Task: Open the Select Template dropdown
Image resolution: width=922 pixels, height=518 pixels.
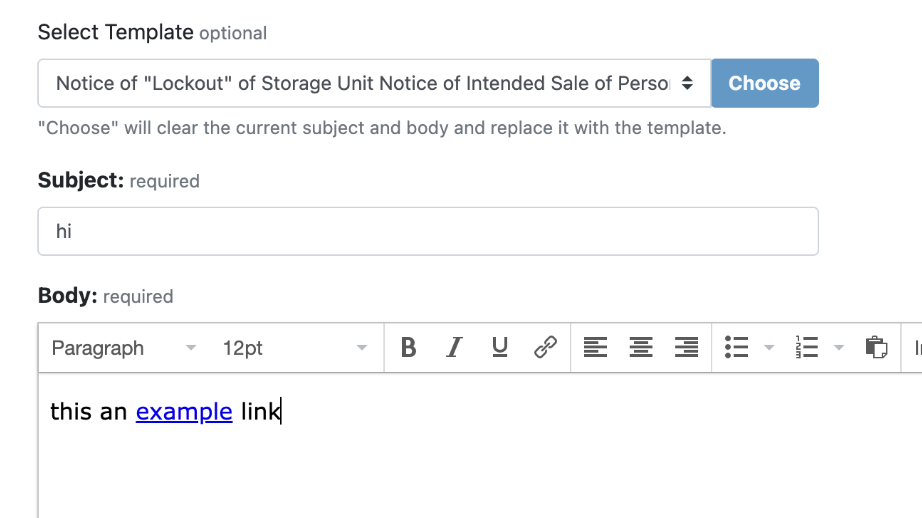Action: pos(375,83)
